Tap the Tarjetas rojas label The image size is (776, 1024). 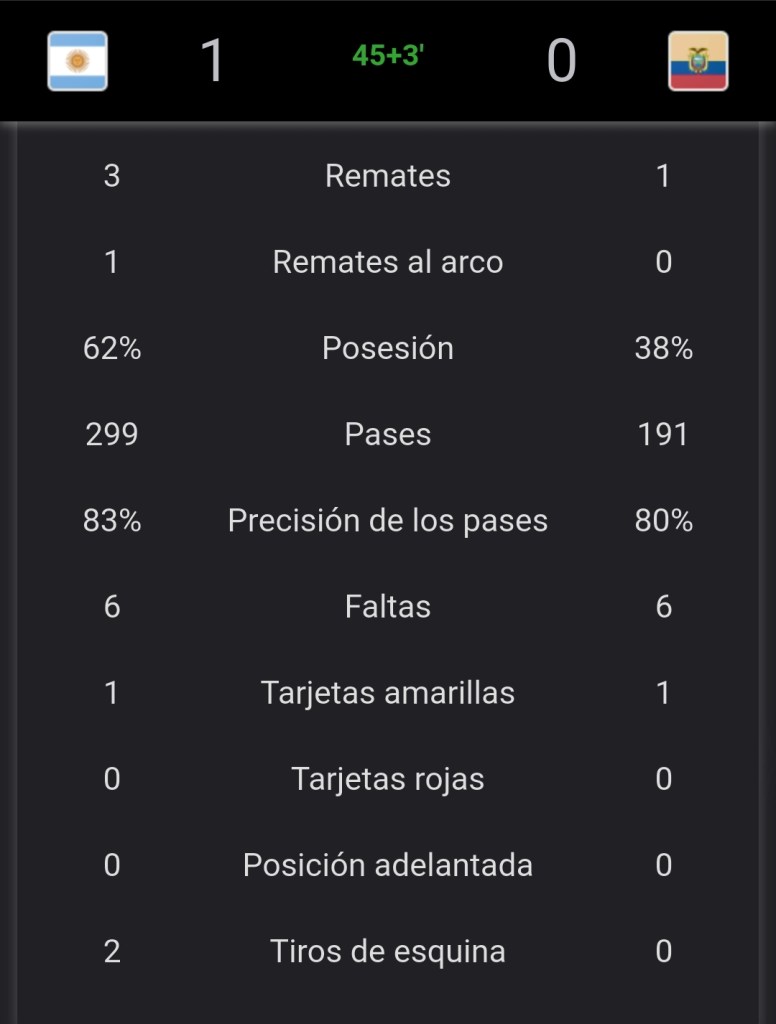point(388,778)
